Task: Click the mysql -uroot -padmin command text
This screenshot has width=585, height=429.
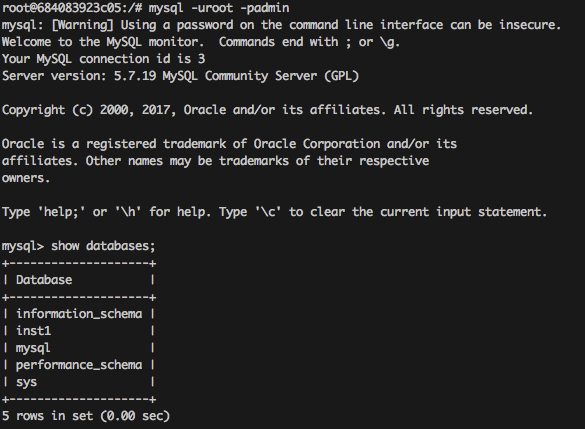Action: tap(219, 8)
